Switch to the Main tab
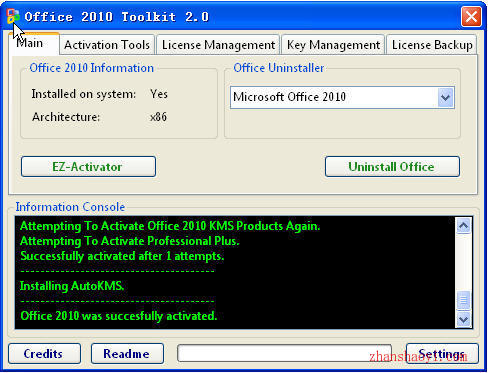Screen dimensions: 488x373 33,44
